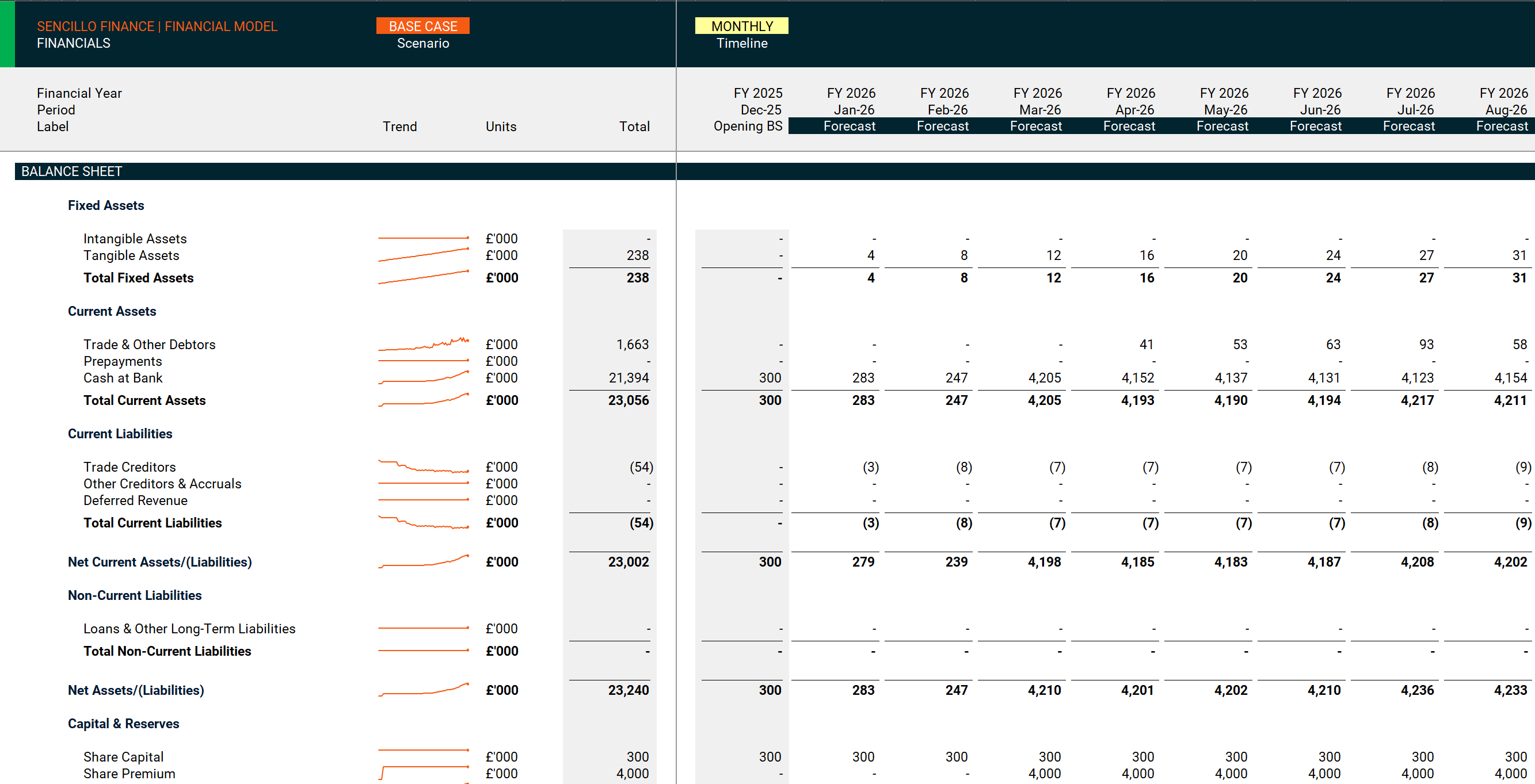1535x784 pixels.
Task: Select Tangible Assets total value 238
Action: pos(637,255)
